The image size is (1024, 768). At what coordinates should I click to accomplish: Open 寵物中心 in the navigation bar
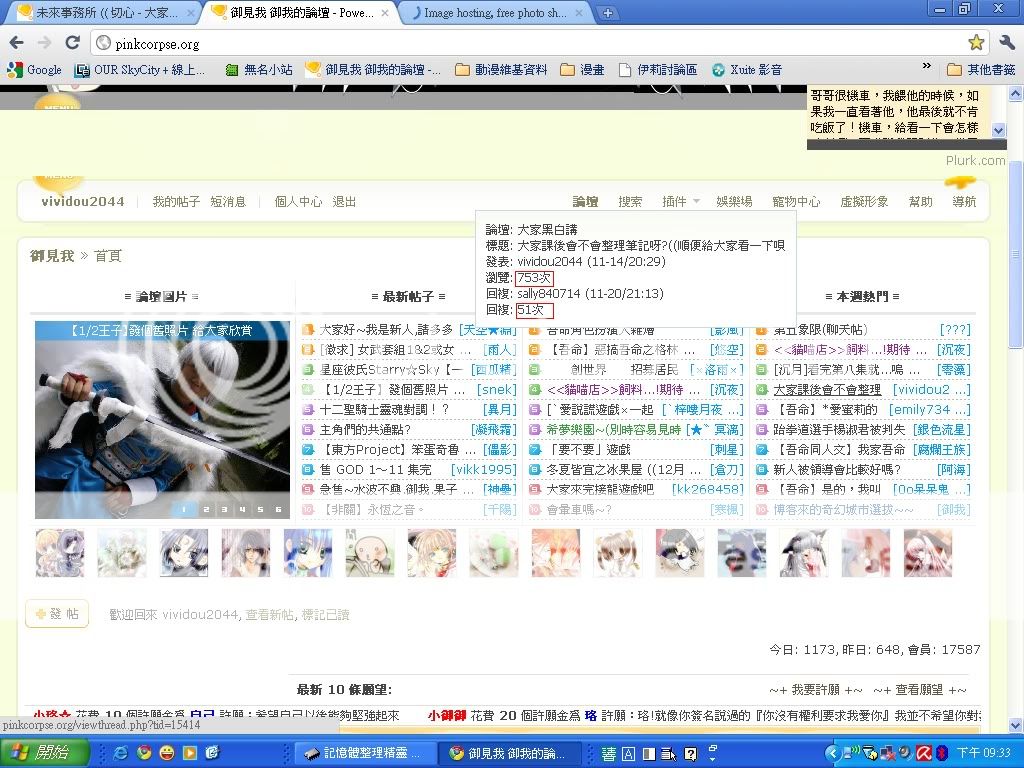pos(795,201)
